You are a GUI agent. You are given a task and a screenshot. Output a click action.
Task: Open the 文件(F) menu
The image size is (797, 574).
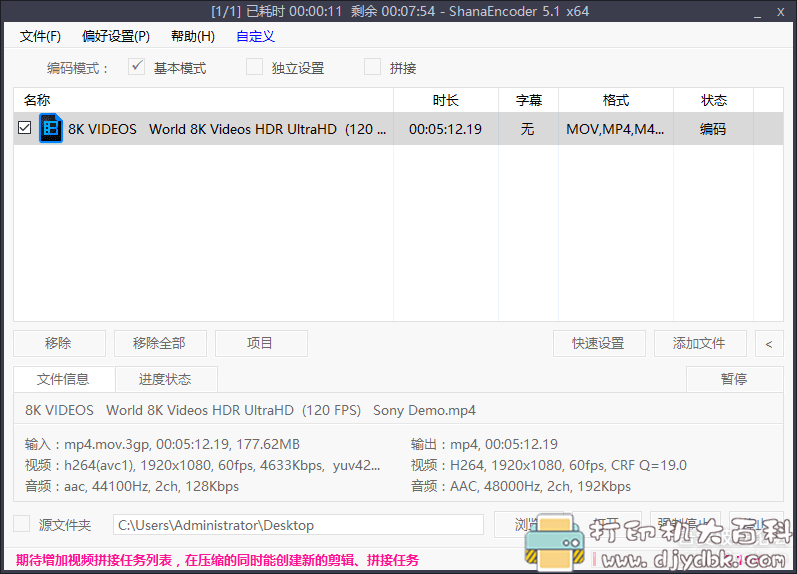(x=40, y=36)
